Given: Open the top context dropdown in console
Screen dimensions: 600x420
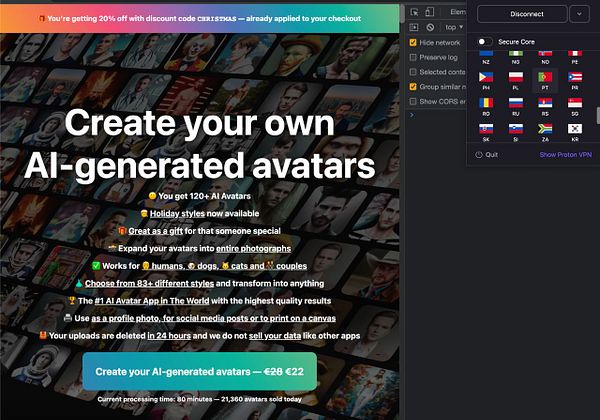Looking at the screenshot, I should (454, 27).
